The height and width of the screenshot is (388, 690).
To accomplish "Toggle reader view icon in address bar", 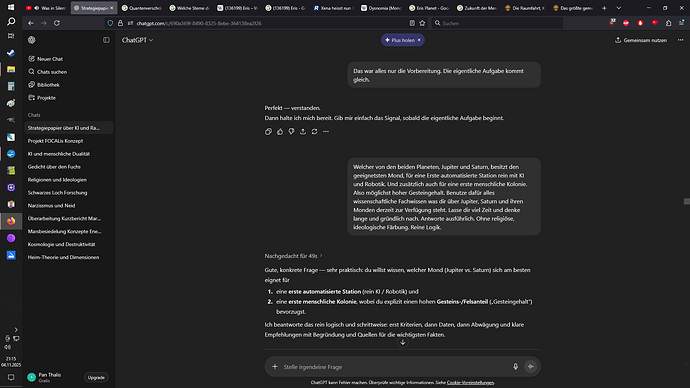I will tap(412, 23).
